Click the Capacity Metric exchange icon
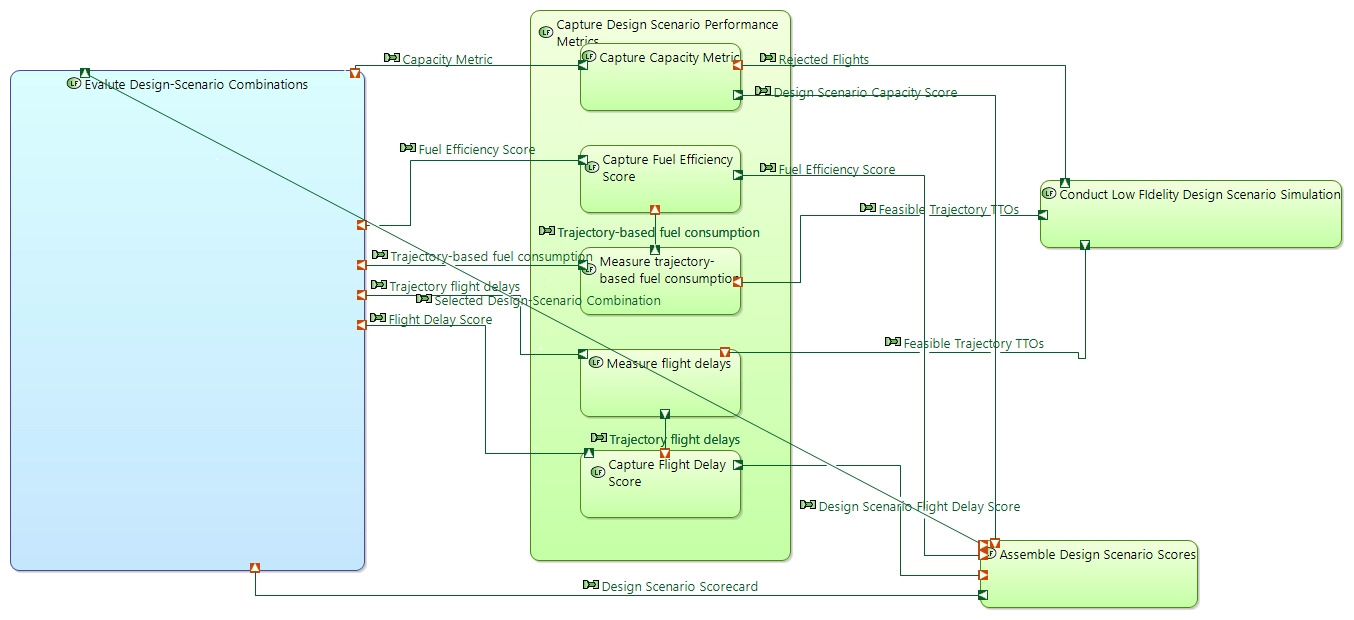Viewport: 1354px width, 620px height. tap(391, 59)
